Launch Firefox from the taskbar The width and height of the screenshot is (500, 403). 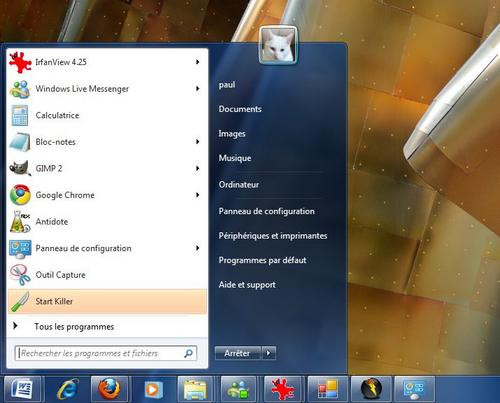click(109, 389)
